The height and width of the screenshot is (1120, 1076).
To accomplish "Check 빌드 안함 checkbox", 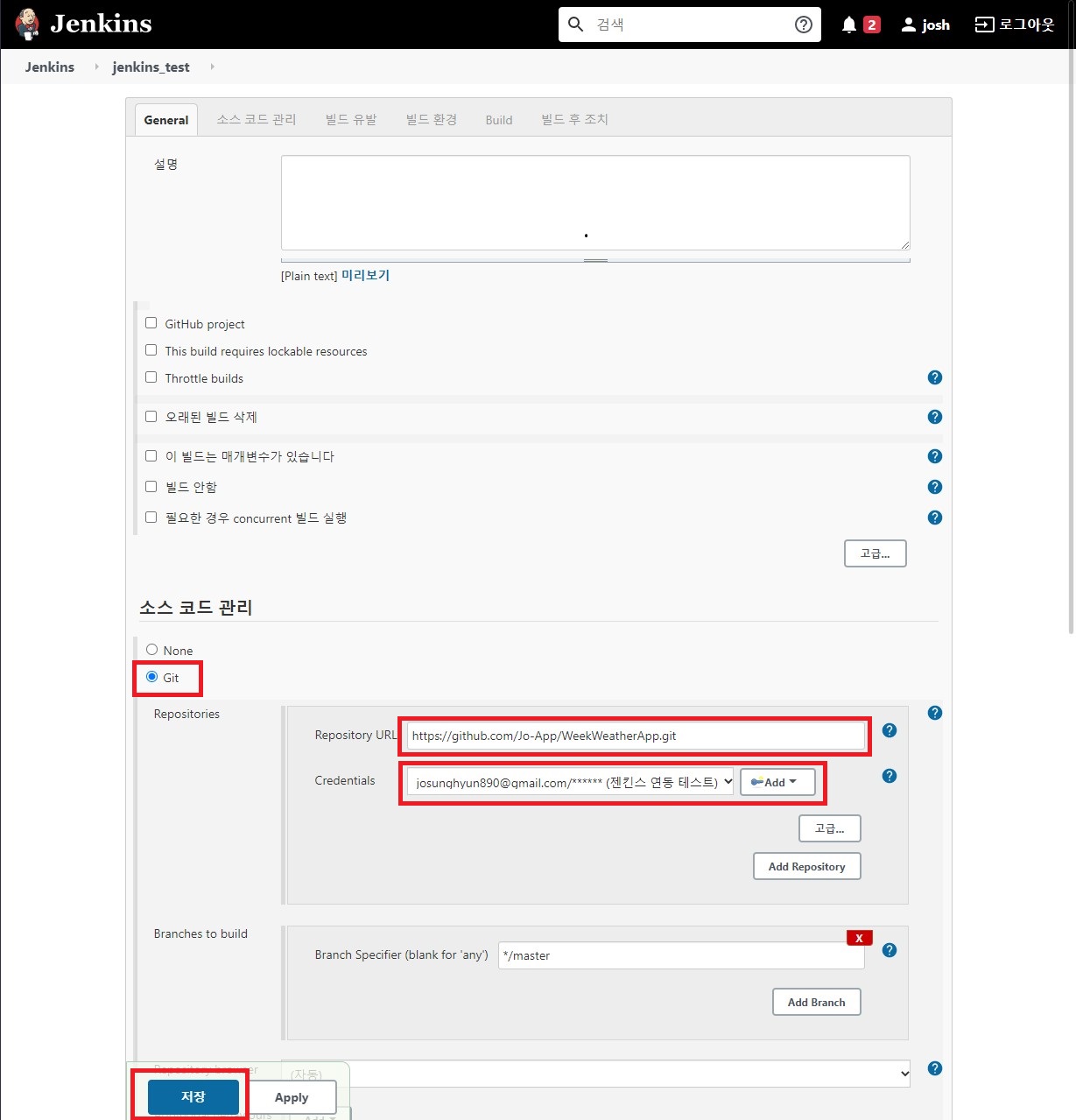I will coord(151,487).
